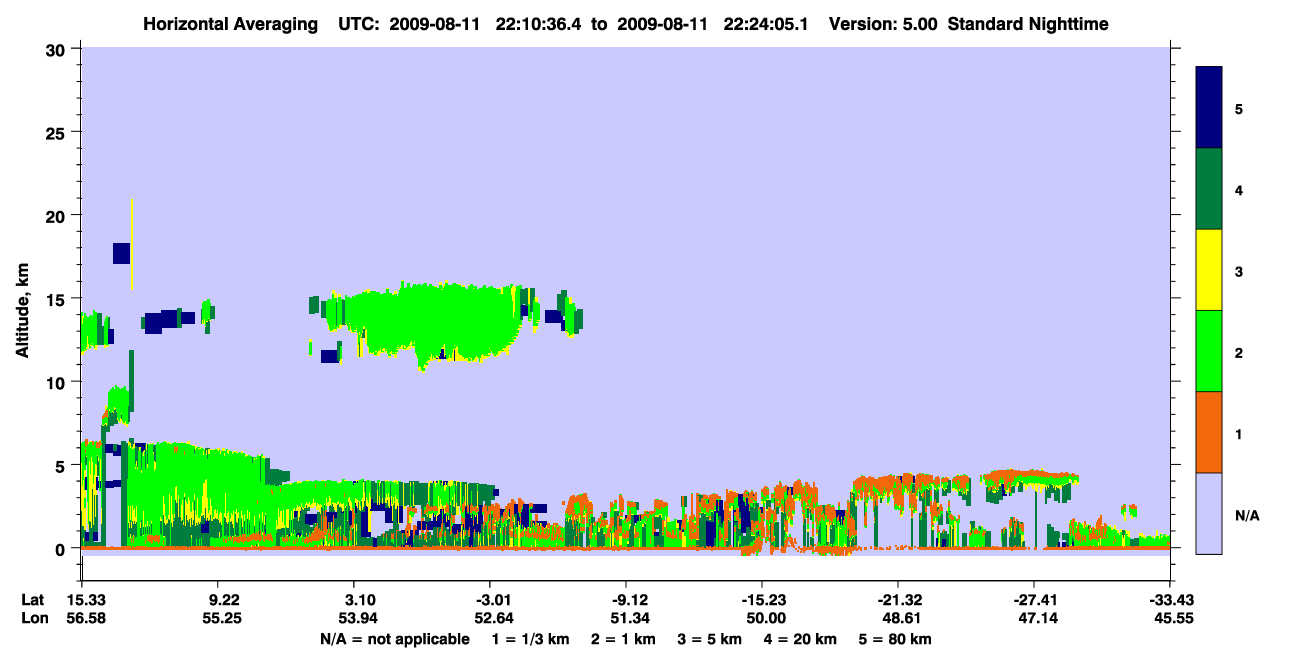Click the latitude value '-15.23'
This screenshot has height=667, width=1300.
(761, 600)
